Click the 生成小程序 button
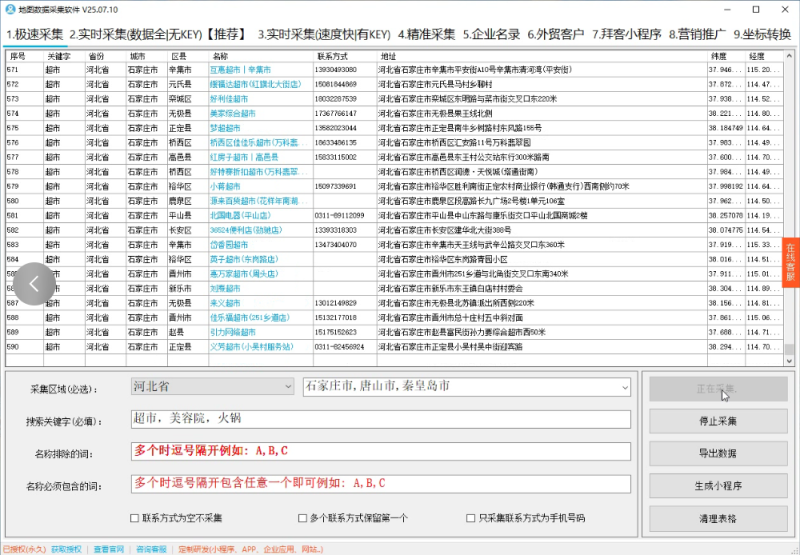The height and width of the screenshot is (555, 800). (718, 486)
